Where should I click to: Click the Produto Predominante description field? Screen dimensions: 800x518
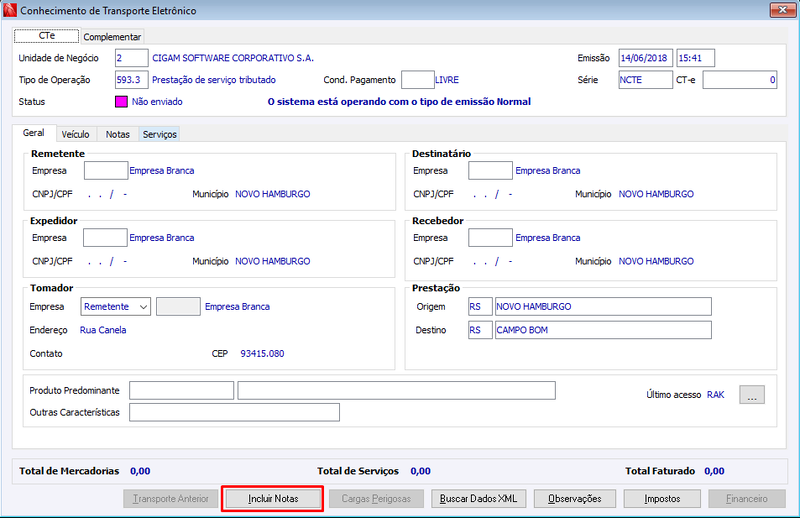pyautogui.click(x=396, y=390)
